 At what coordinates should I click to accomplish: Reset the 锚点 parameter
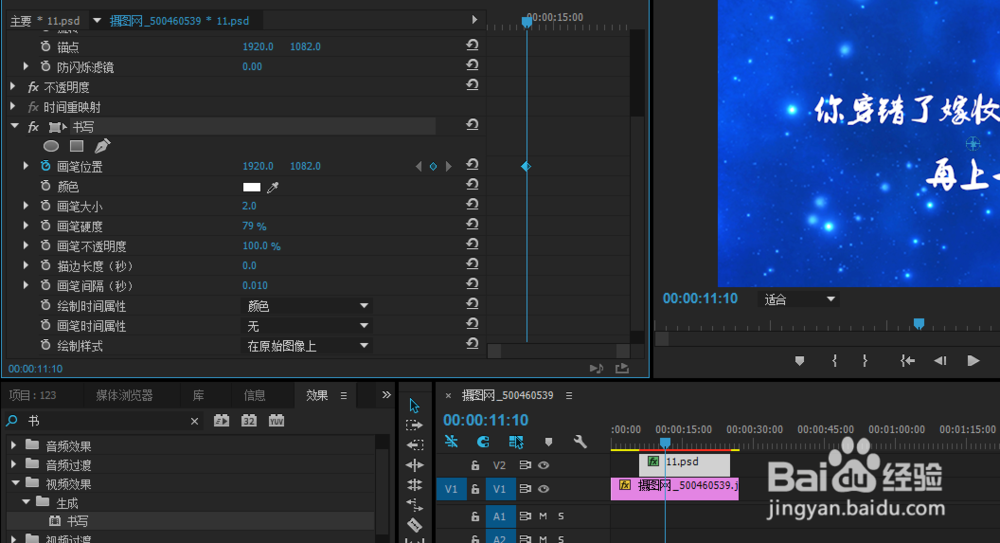[472, 45]
